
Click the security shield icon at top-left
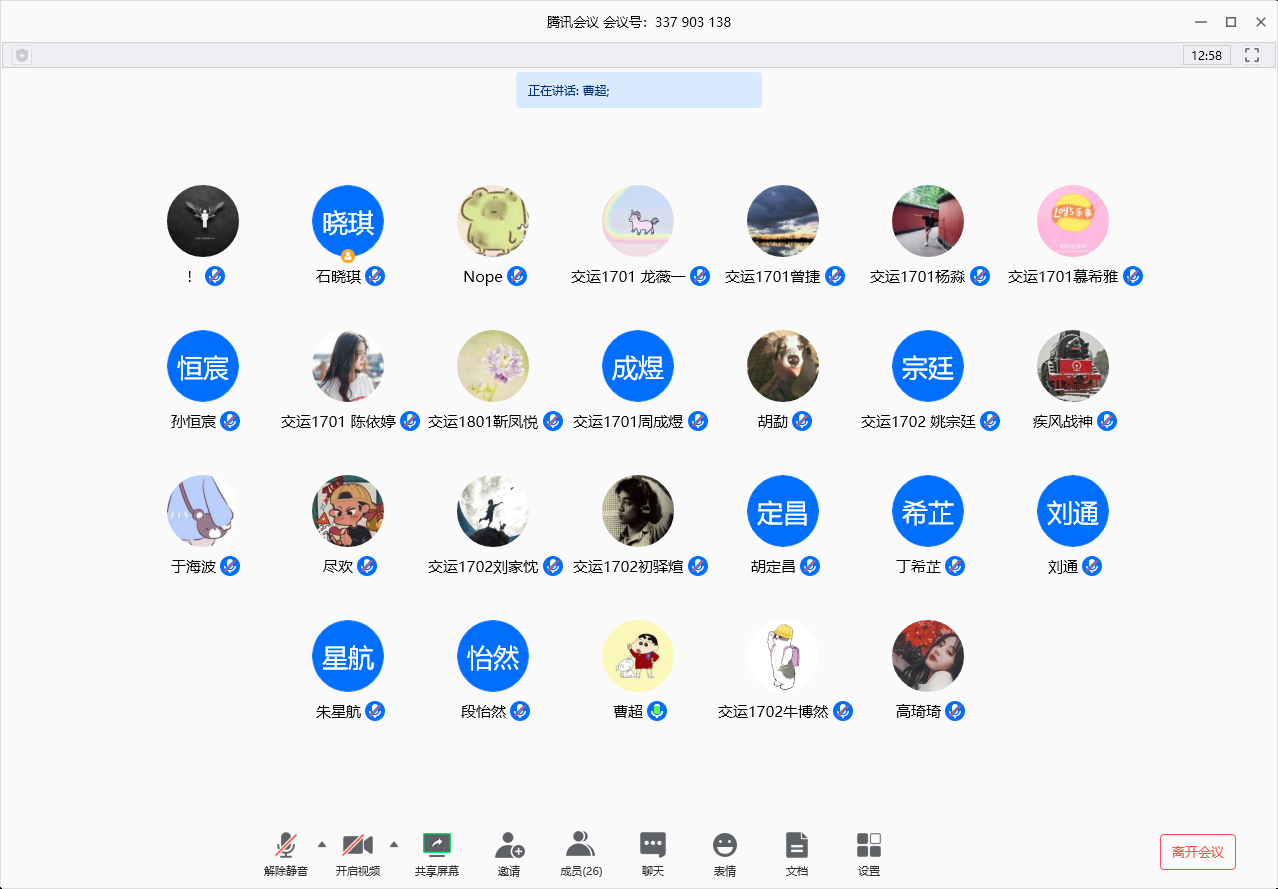[22, 55]
